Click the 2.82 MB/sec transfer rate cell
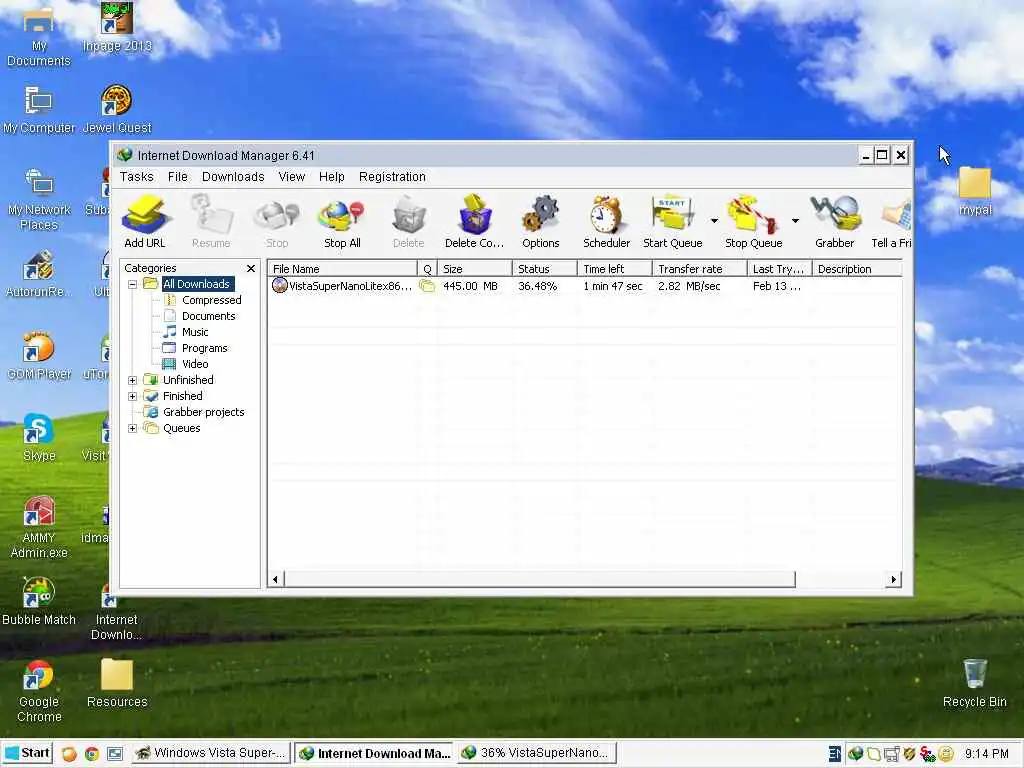The image size is (1024, 768). click(689, 286)
